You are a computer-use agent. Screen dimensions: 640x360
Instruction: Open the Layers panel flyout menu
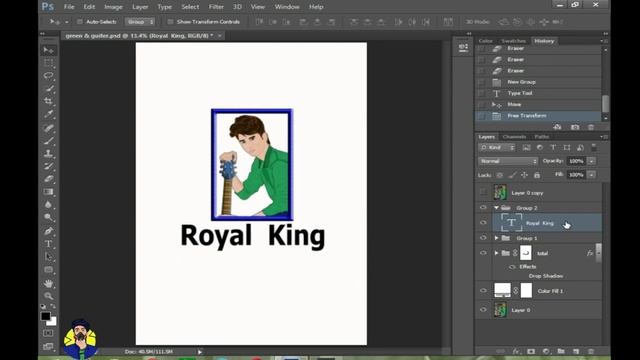pyautogui.click(x=604, y=137)
